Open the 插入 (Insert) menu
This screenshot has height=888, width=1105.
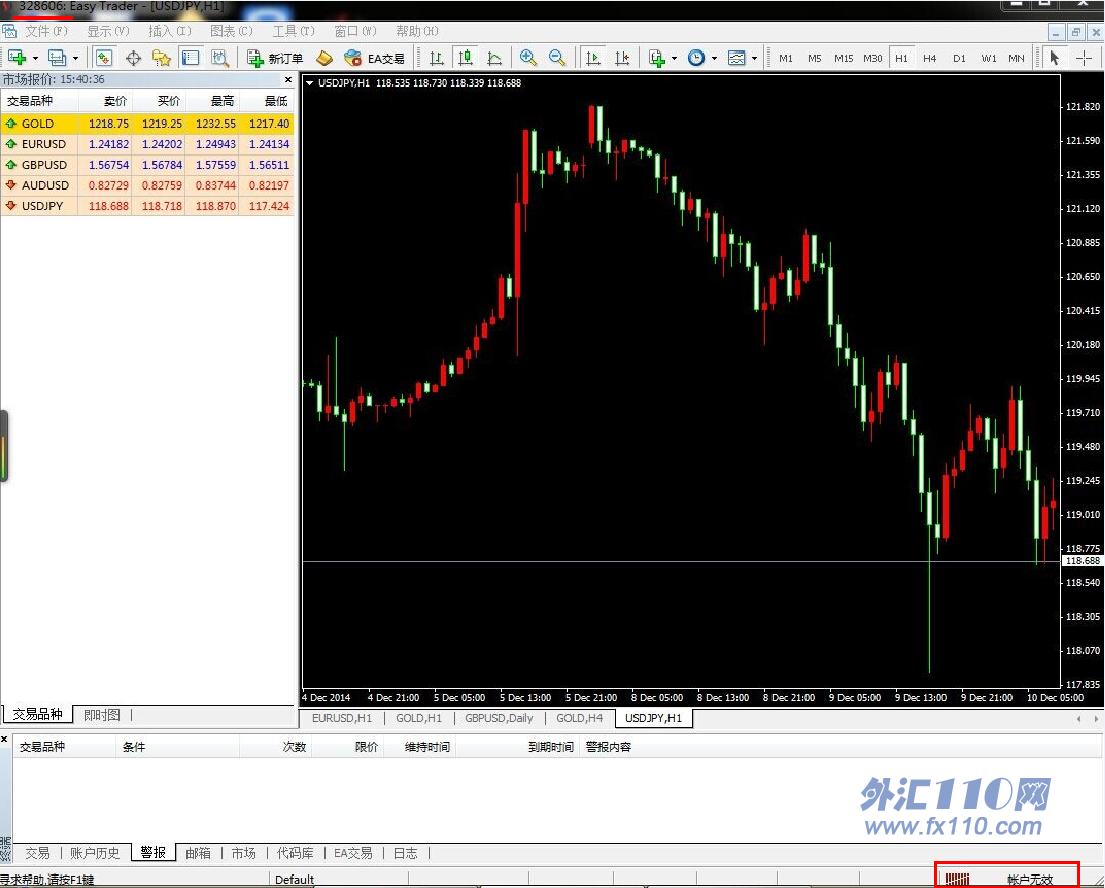pyautogui.click(x=168, y=31)
